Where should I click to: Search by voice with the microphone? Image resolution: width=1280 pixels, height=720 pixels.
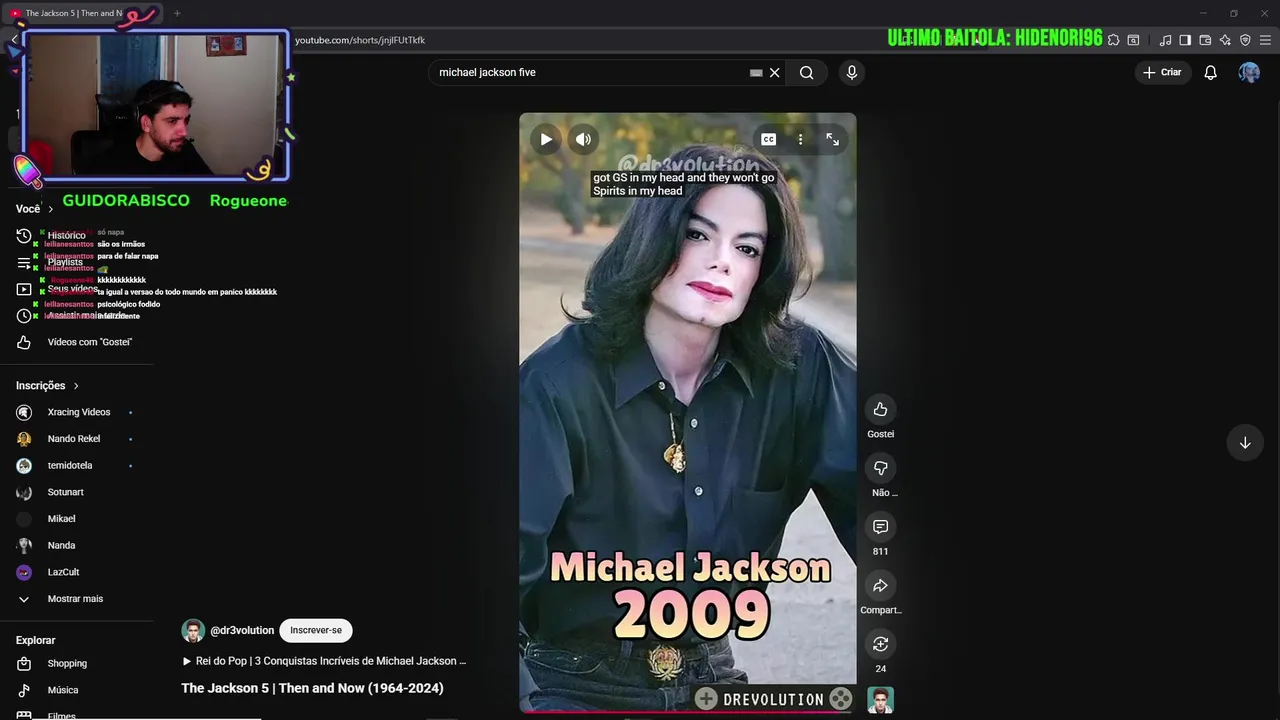coord(852,72)
